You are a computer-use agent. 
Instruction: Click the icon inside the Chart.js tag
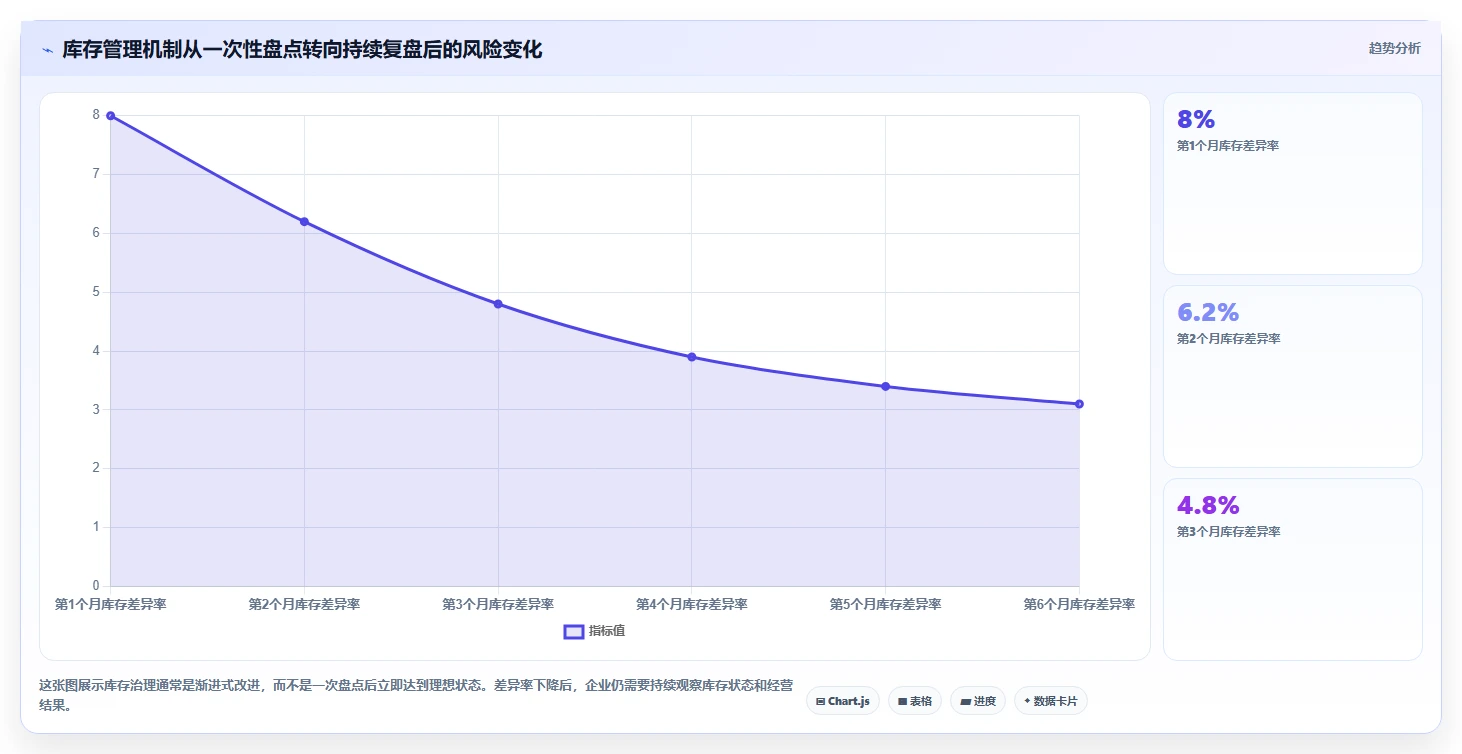point(820,702)
